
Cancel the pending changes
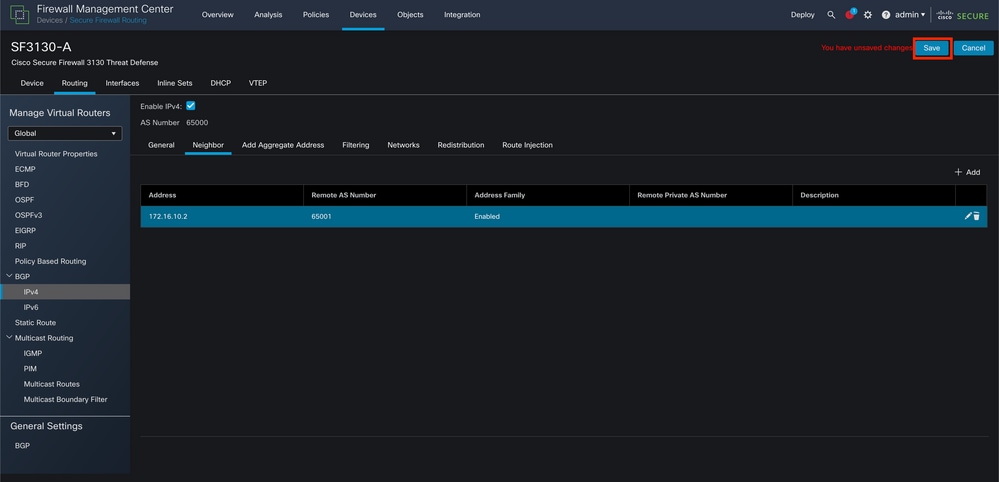tap(974, 48)
